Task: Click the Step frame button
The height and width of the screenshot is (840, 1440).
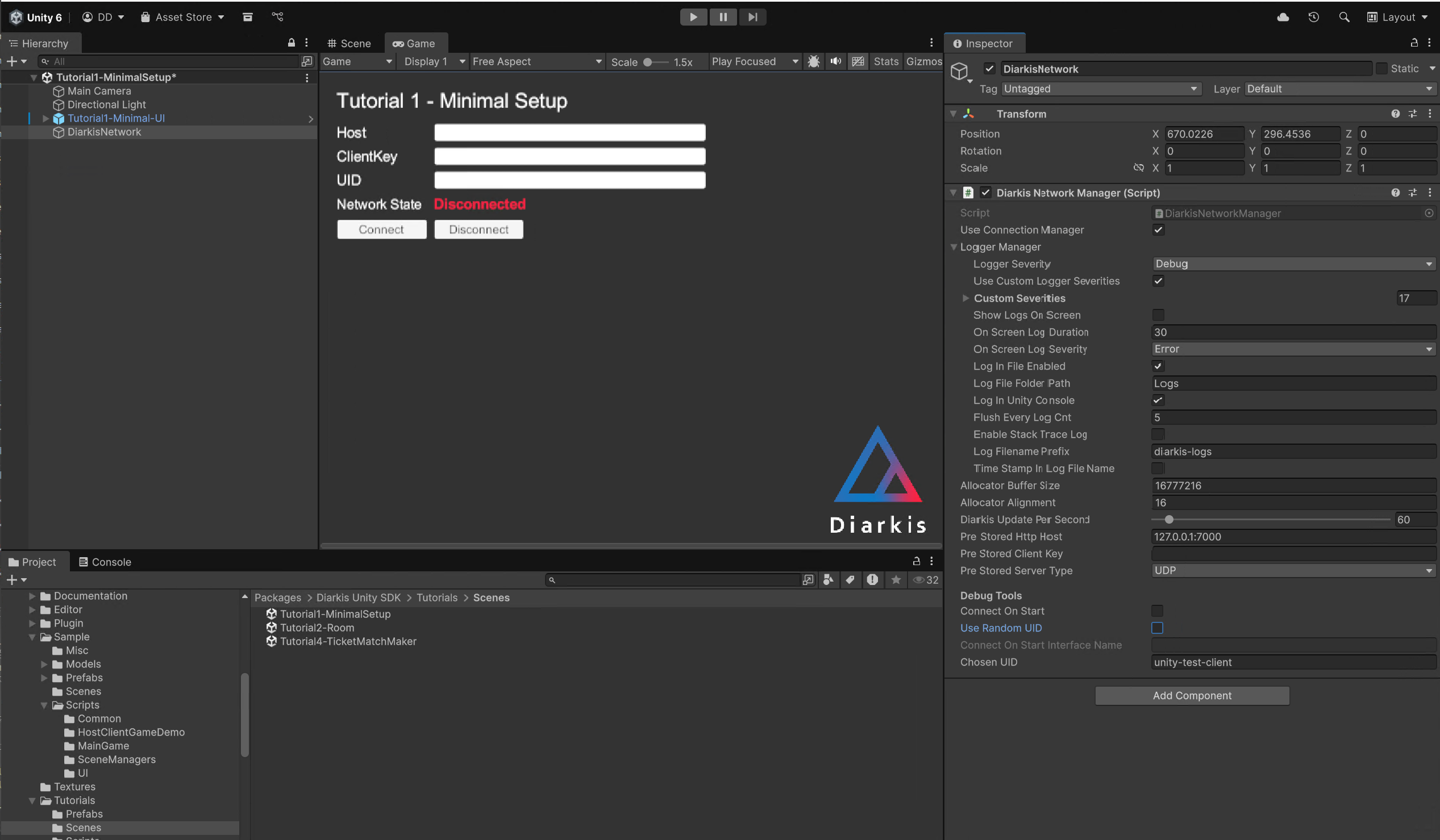Action: 752,17
